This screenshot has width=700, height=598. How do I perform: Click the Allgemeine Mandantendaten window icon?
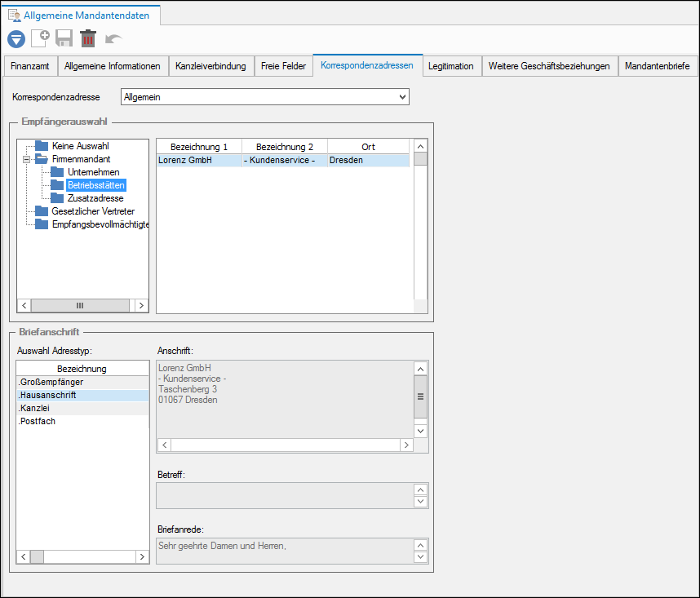coord(14,15)
